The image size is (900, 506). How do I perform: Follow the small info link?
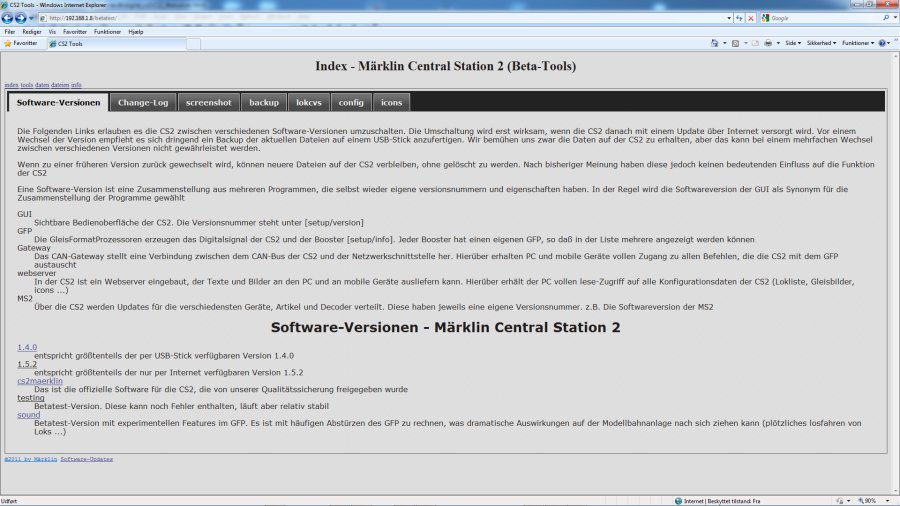coord(76,85)
